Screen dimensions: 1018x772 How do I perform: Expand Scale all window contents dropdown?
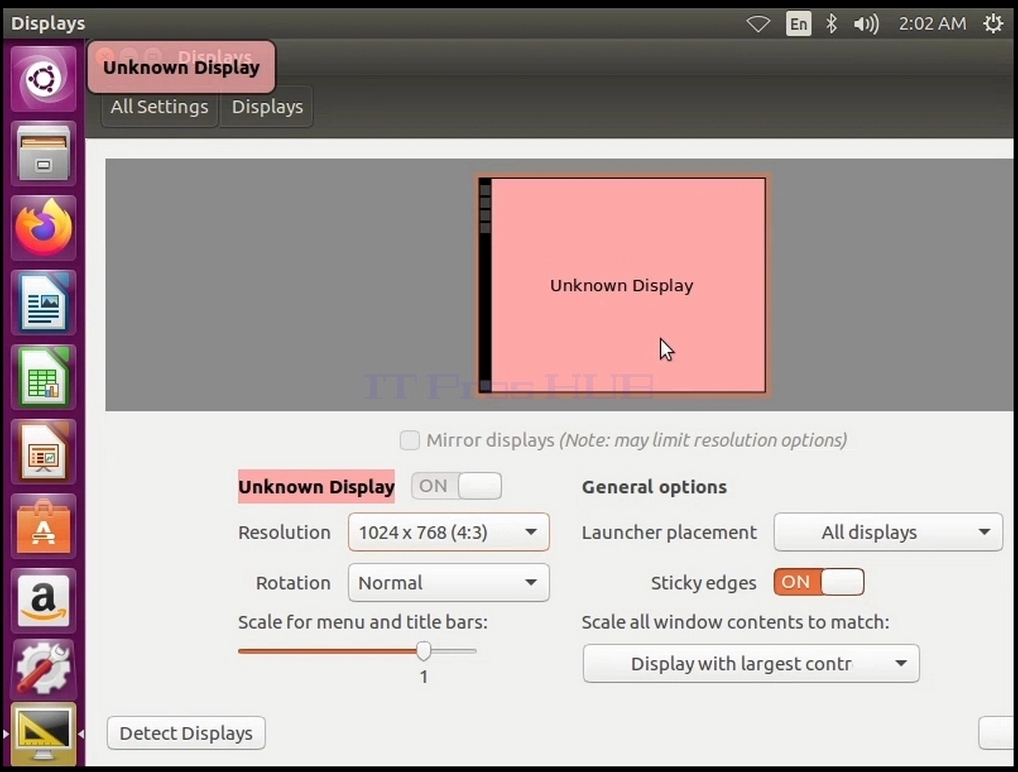click(x=751, y=664)
